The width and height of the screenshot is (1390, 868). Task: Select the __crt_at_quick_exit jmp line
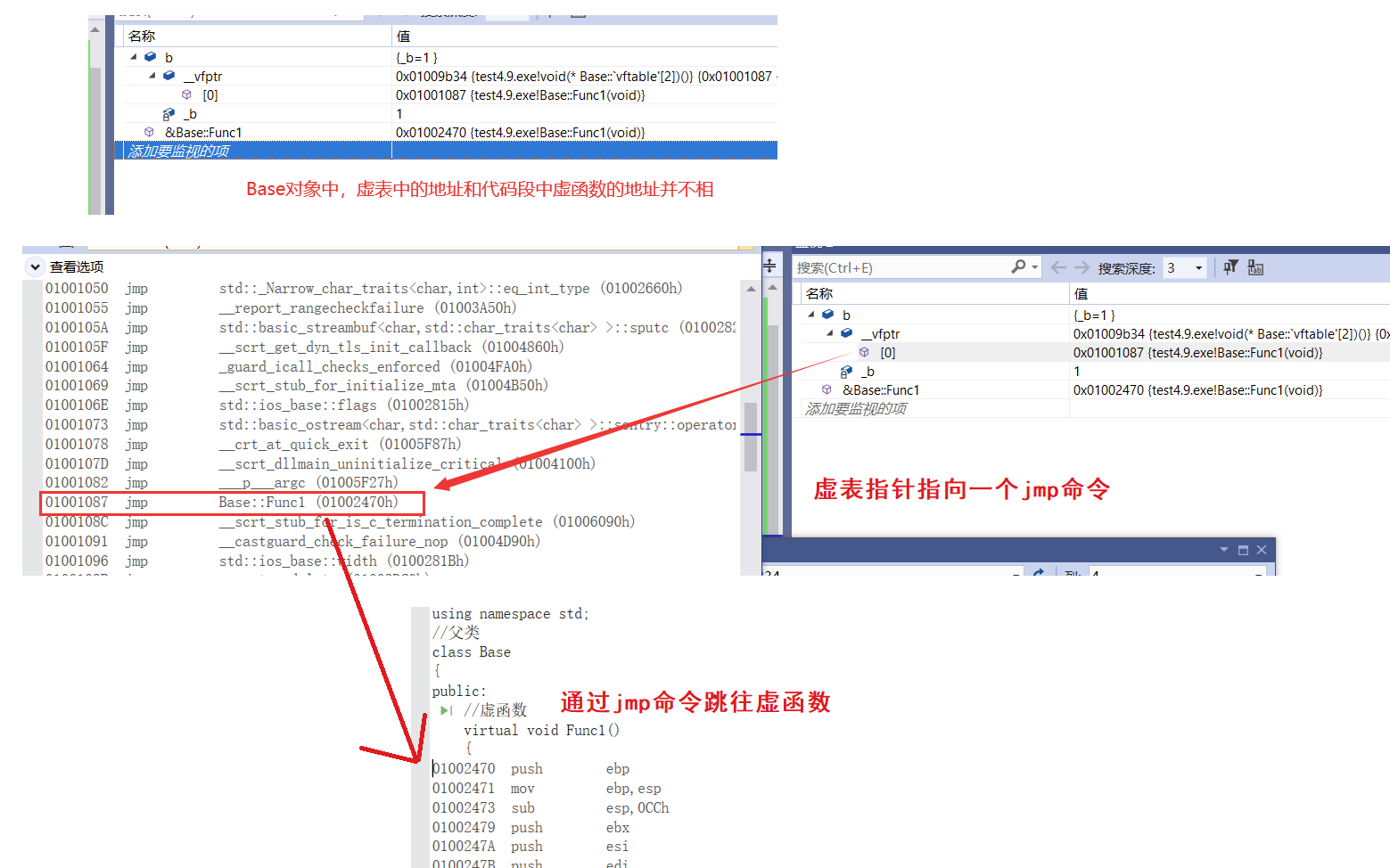point(254,445)
